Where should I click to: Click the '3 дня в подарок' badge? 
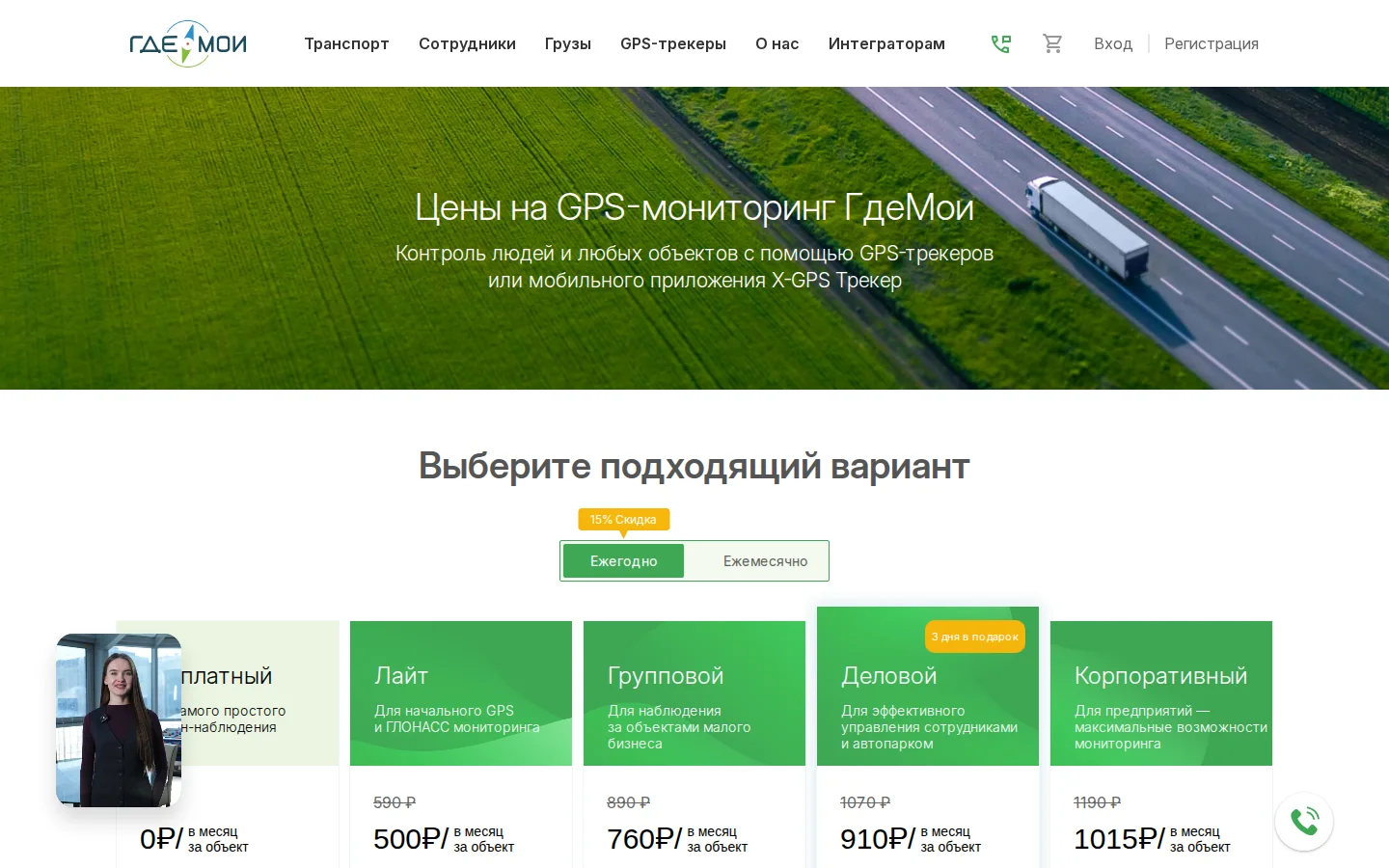point(974,637)
